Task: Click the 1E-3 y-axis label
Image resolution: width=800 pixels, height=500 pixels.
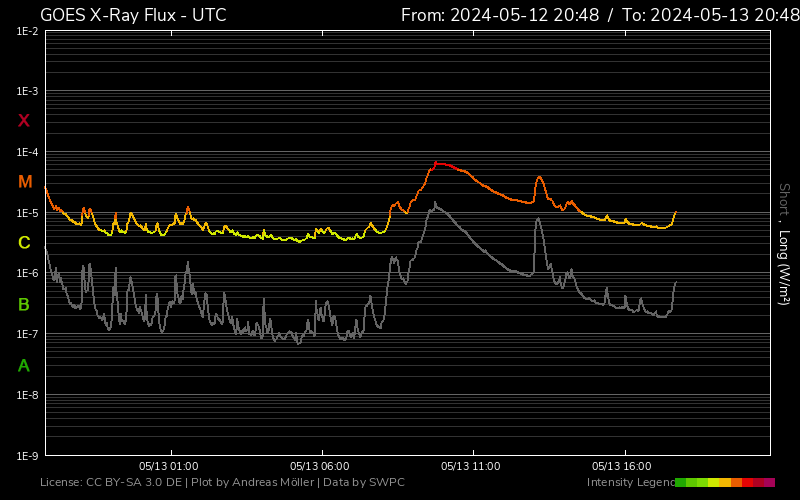Action: (x=27, y=91)
